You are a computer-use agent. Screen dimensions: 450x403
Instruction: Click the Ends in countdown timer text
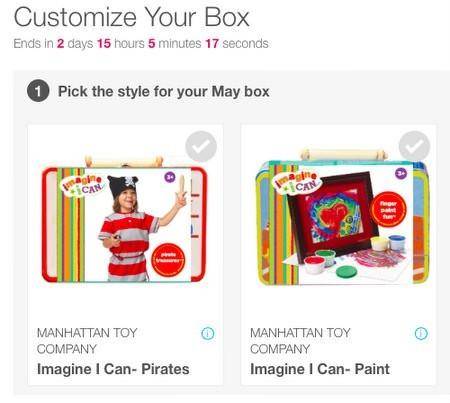141,43
